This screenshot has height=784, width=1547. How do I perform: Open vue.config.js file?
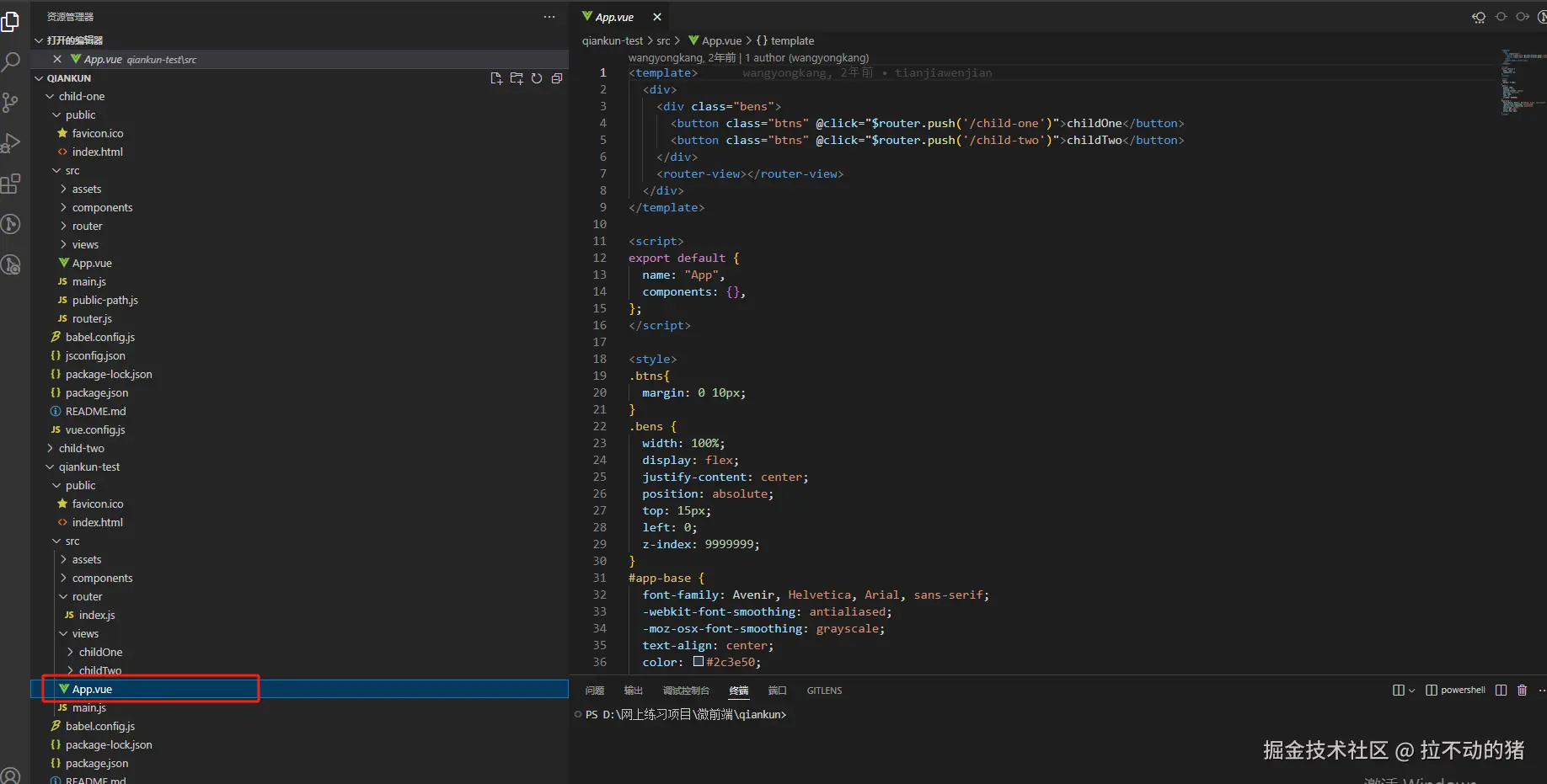pos(95,429)
